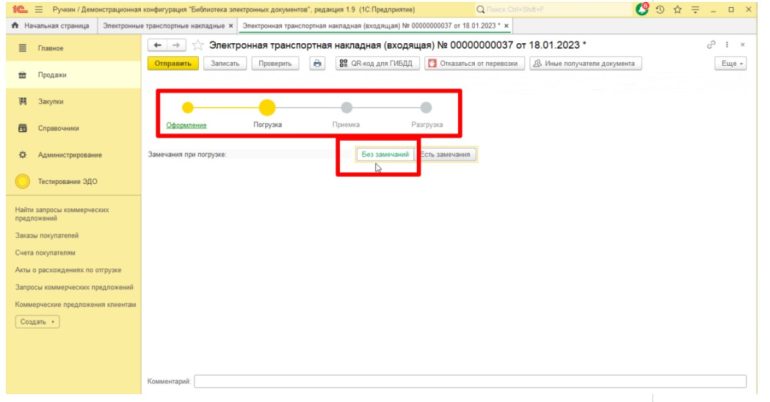Image resolution: width=770 pixels, height=402 pixels.
Task: Select the Оформление stage link
Action: pos(187,125)
